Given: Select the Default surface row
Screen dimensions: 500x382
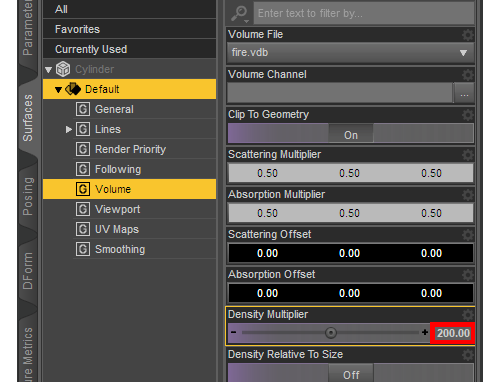Looking at the screenshot, I should coord(129,89).
